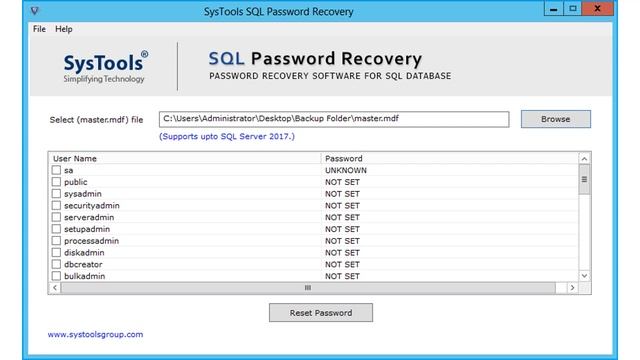Select the NOT SET cell for bulkadmin
Viewport: 640px width, 360px height.
coord(342,276)
